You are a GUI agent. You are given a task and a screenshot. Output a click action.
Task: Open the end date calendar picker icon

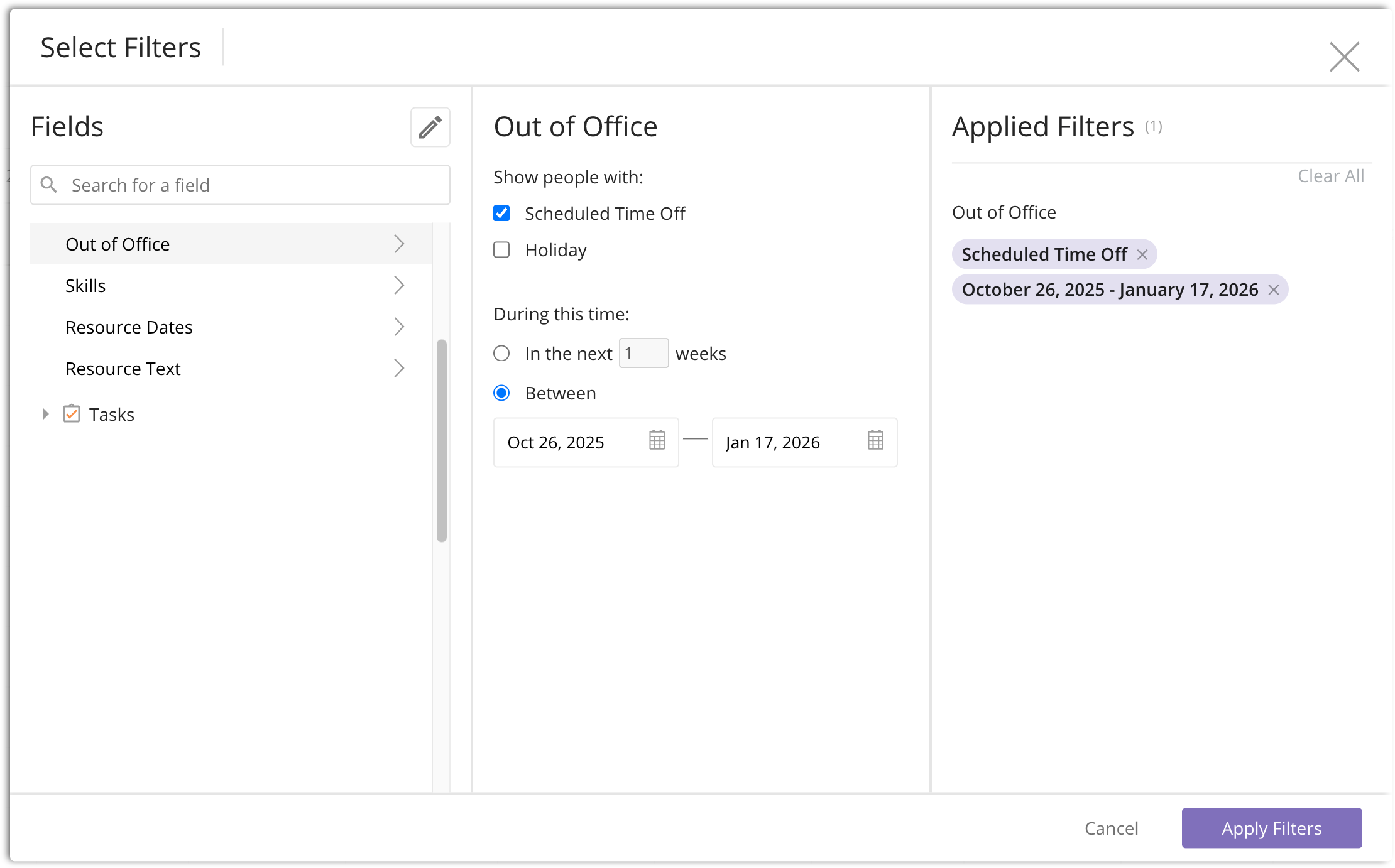pos(875,441)
